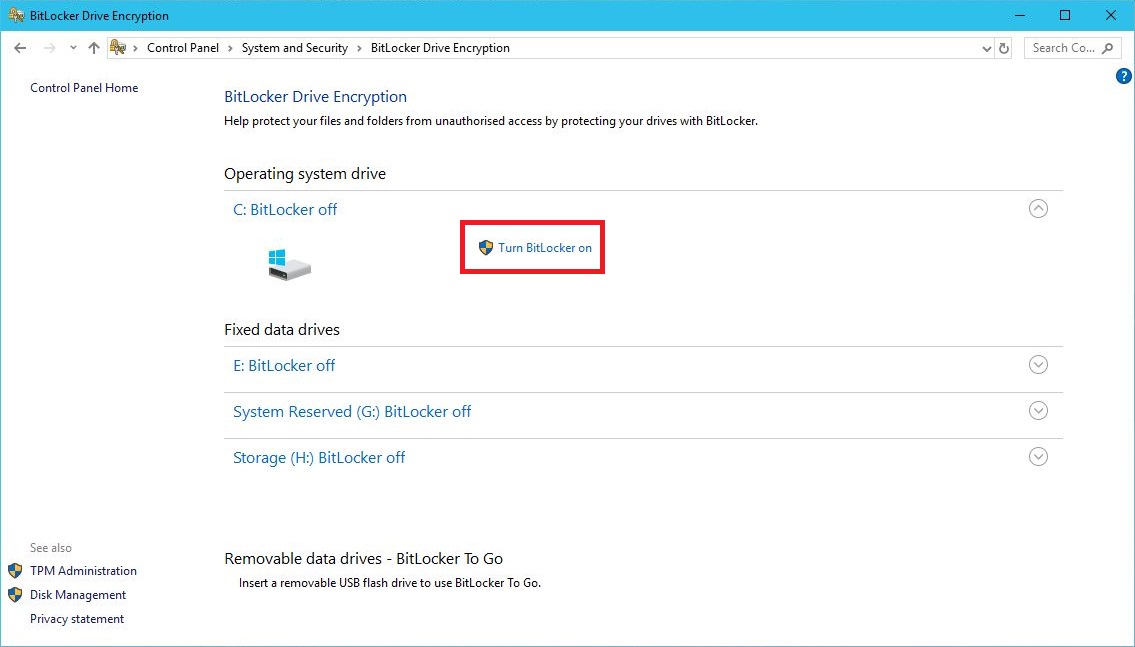1135x647 pixels.
Task: Select Control Panel in the breadcrumb
Action: (182, 48)
